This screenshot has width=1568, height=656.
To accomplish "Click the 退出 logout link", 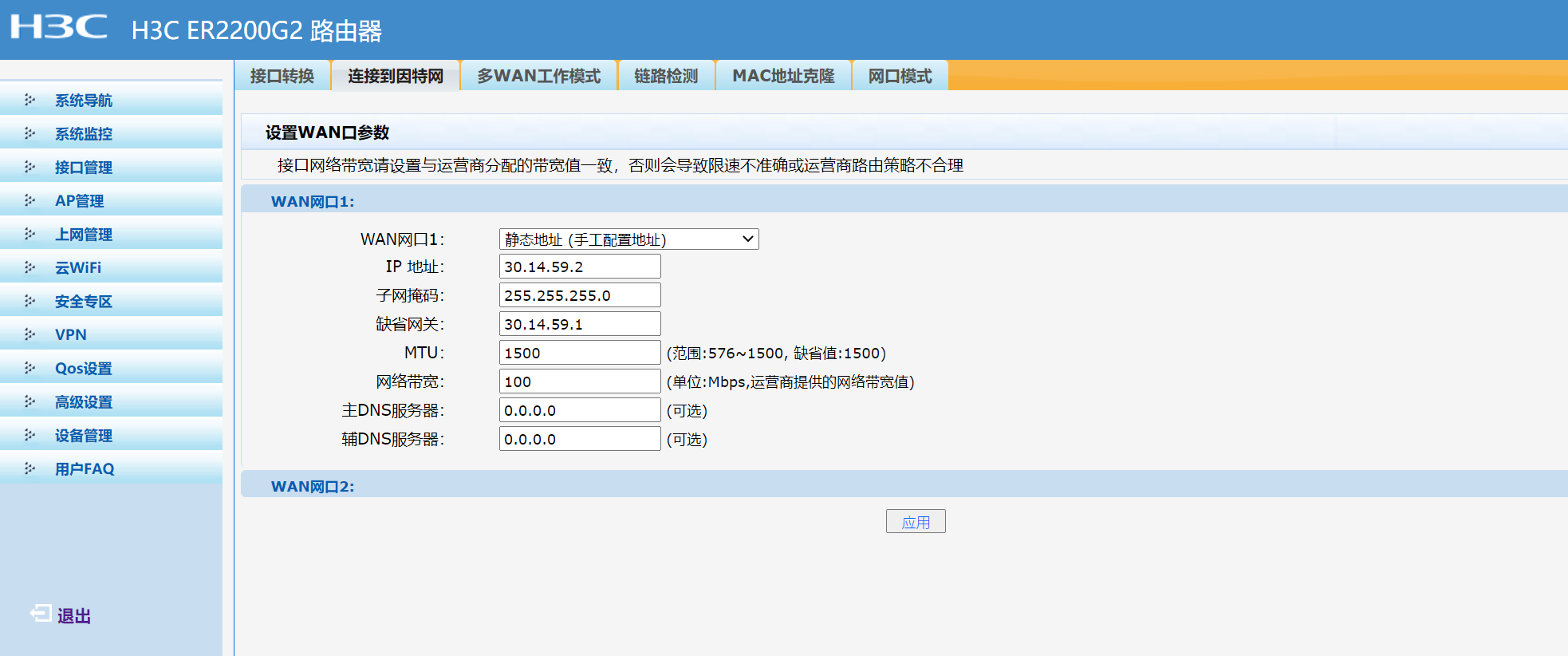I will point(74,616).
